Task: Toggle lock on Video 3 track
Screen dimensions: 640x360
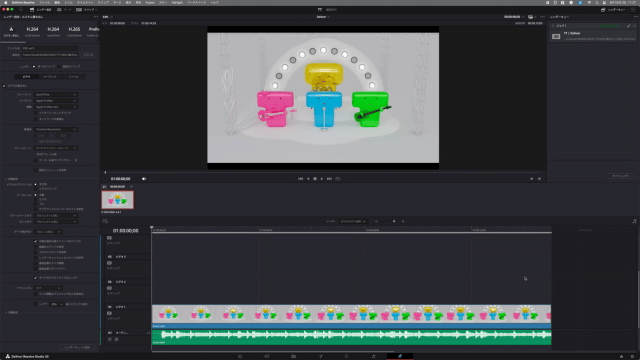Action: (x=109, y=263)
